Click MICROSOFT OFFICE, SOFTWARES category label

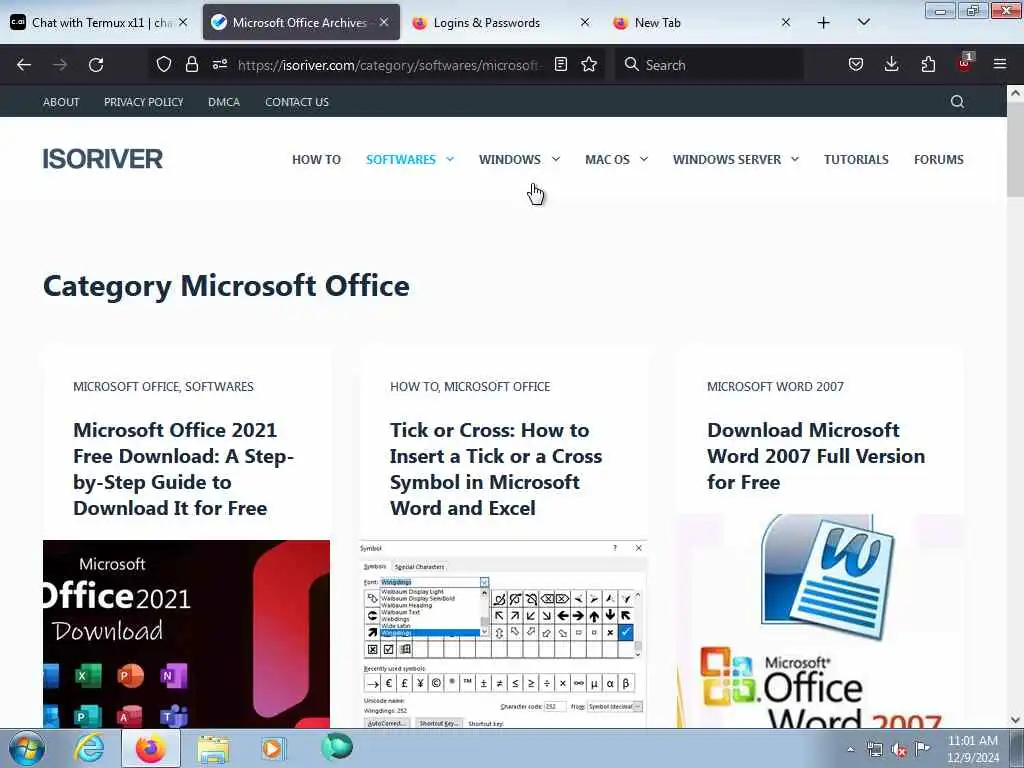tap(163, 387)
